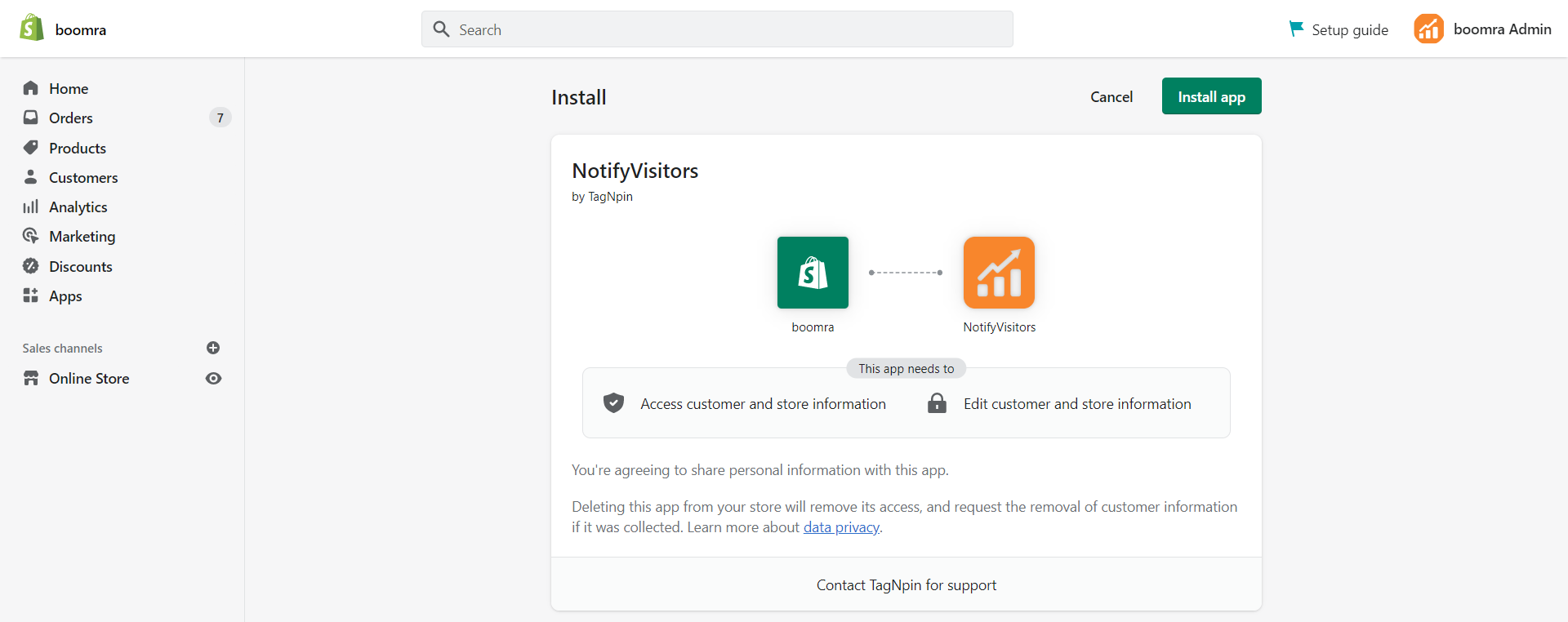
Task: Click the 'This app needs to' label
Action: click(x=906, y=368)
